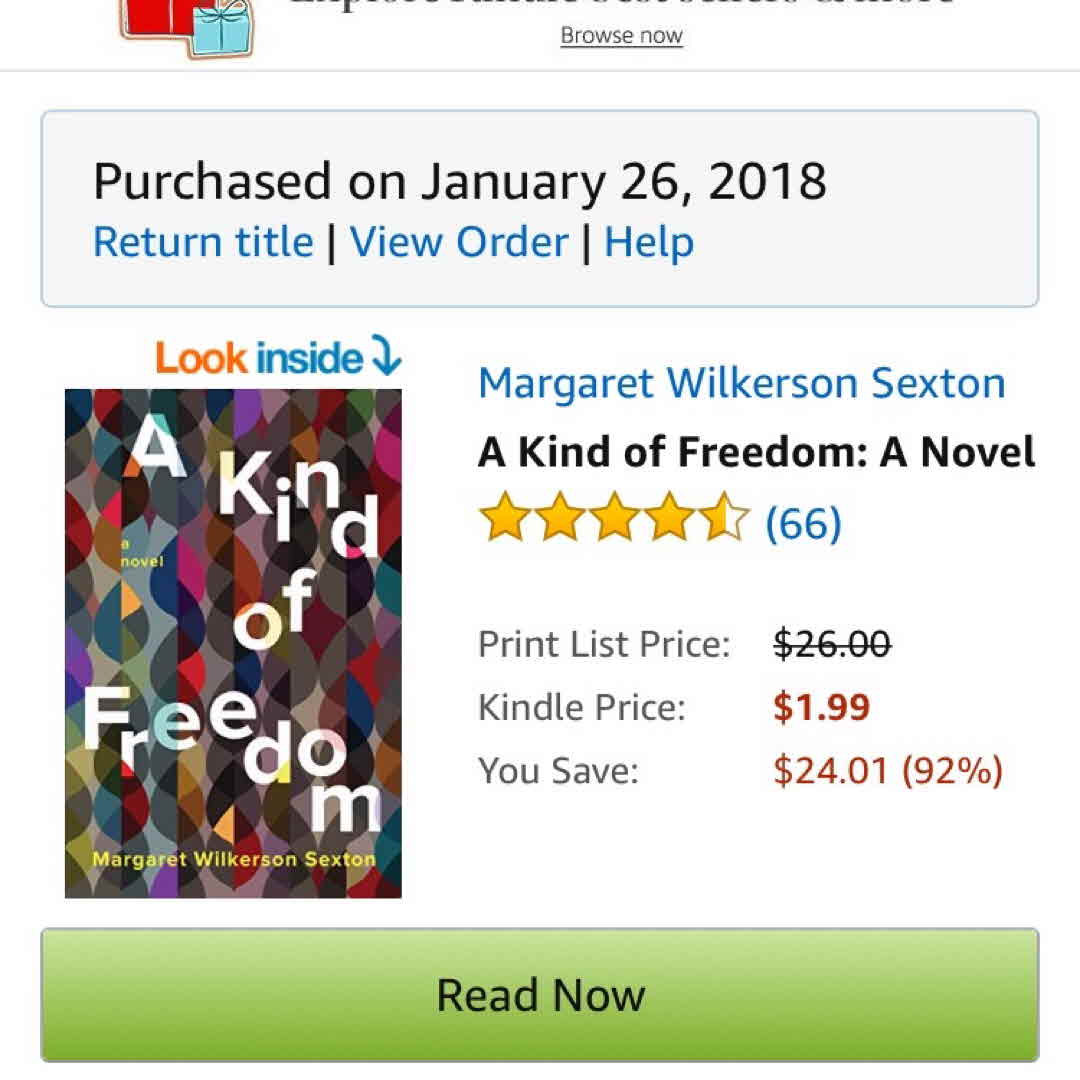Viewport: 1080px width, 1080px height.
Task: Open the book cover thumbnail
Action: [233, 643]
